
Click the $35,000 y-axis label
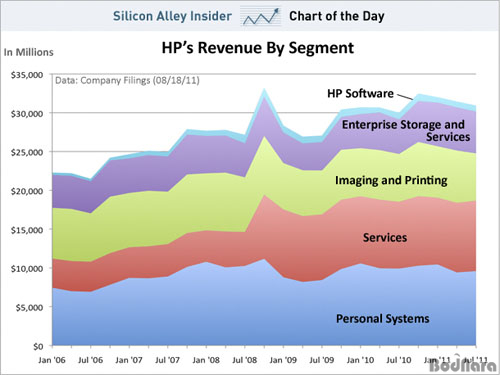27,75
